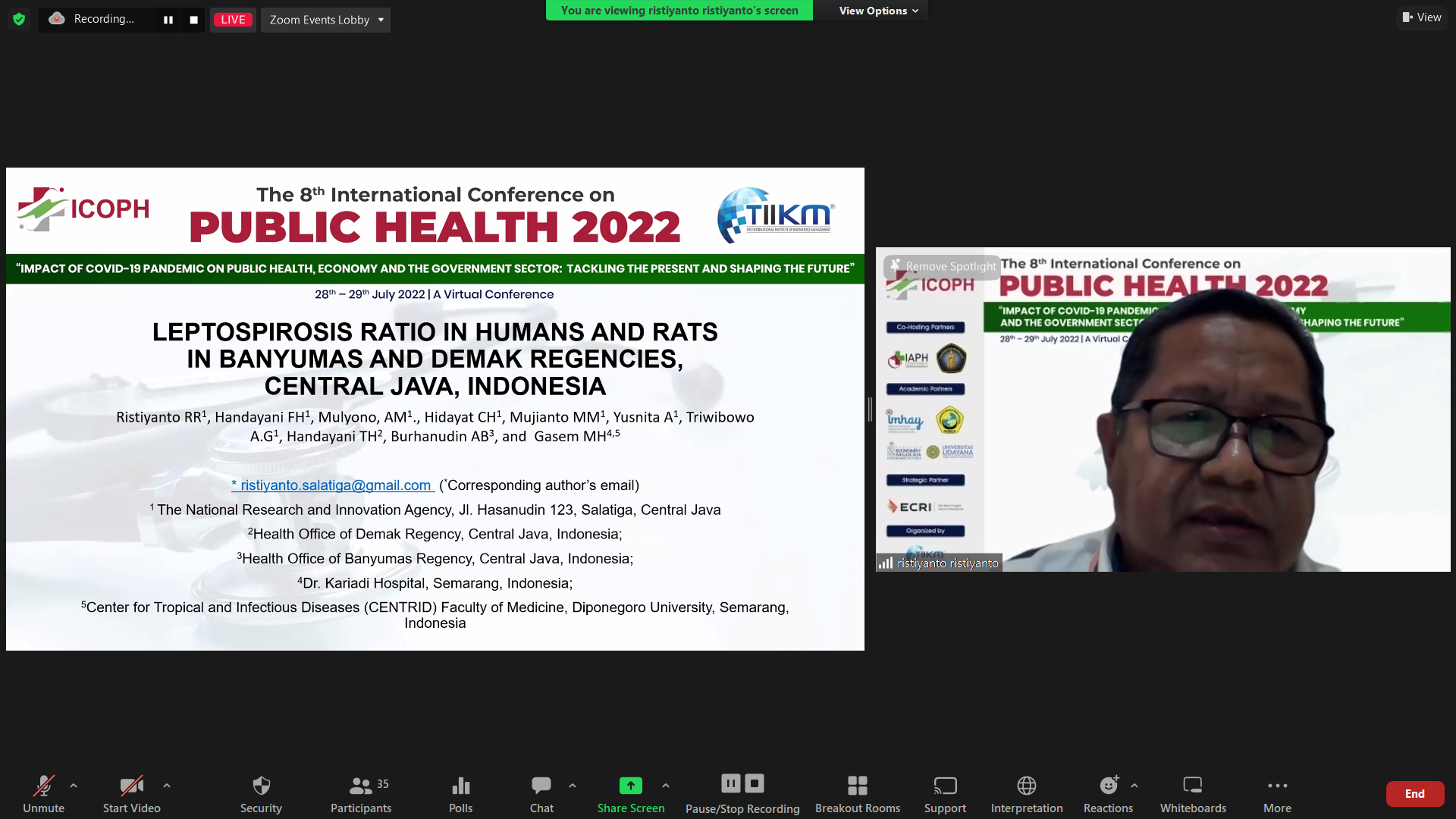Viewport: 1456px width, 819px height.
Task: Click the TIIKM logo on the shared slide
Action: coord(776,215)
